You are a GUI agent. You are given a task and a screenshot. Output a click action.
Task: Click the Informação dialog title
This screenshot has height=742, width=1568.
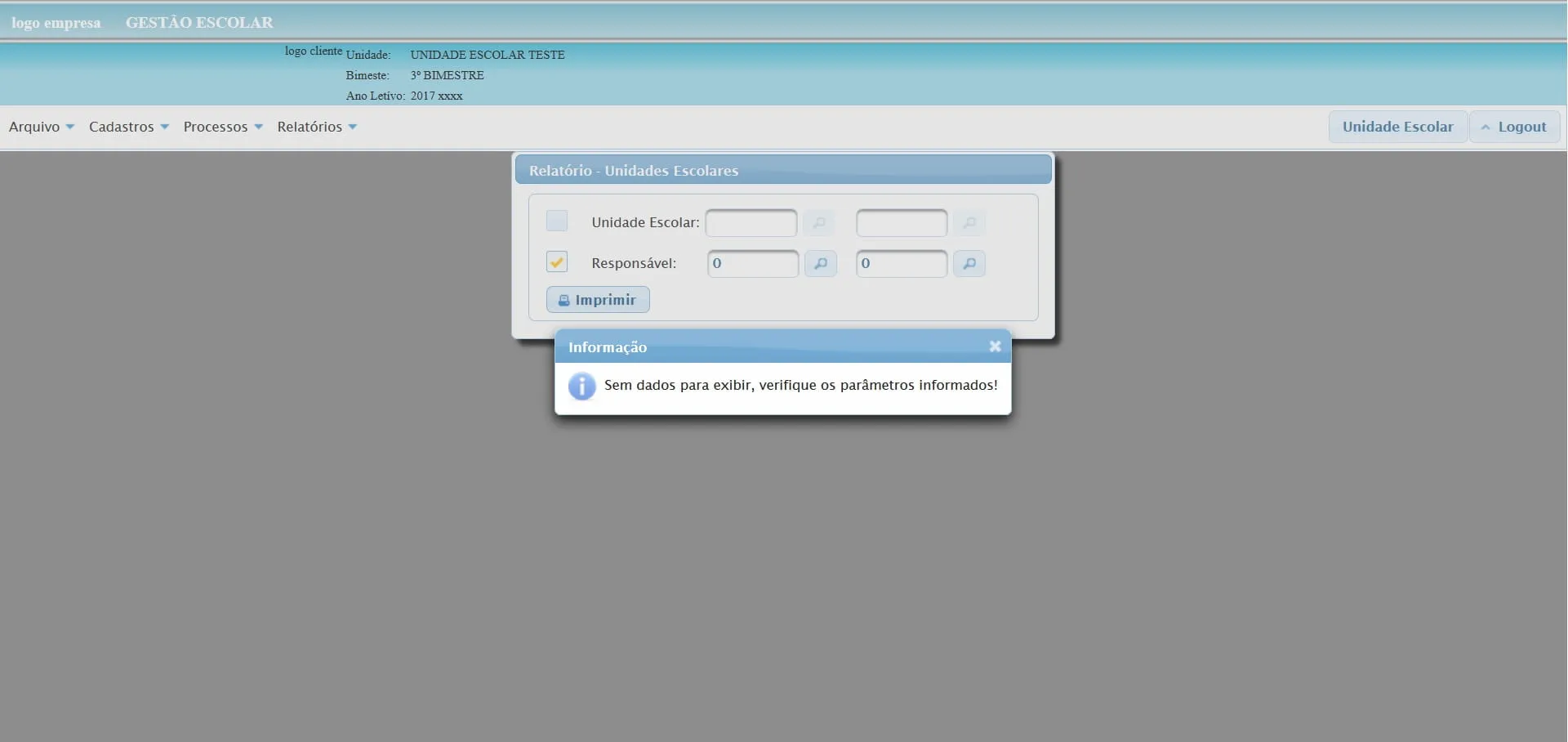coord(608,347)
